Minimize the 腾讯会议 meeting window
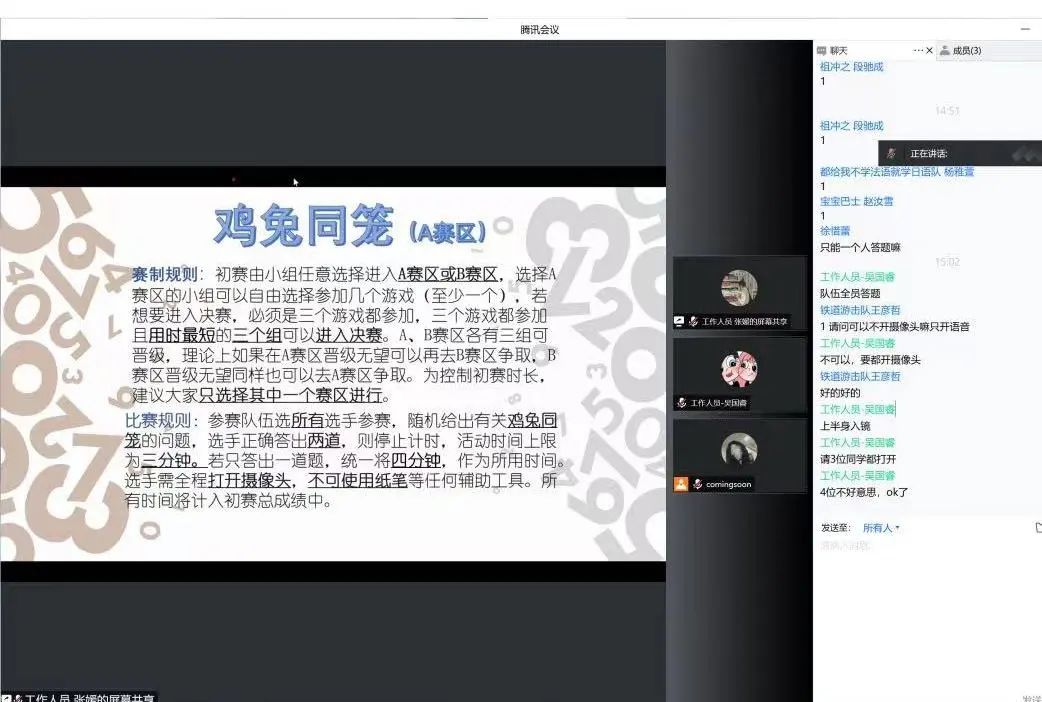This screenshot has width=1042, height=702. click(1025, 29)
